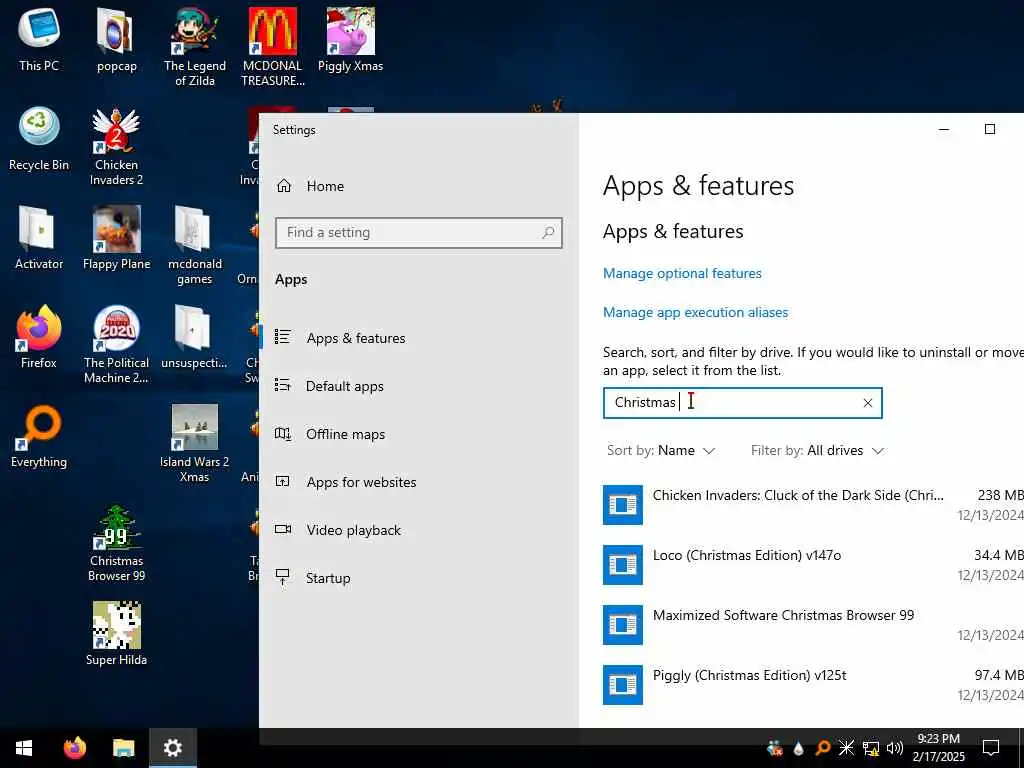
Task: Click the Windows Start button
Action: [24, 748]
